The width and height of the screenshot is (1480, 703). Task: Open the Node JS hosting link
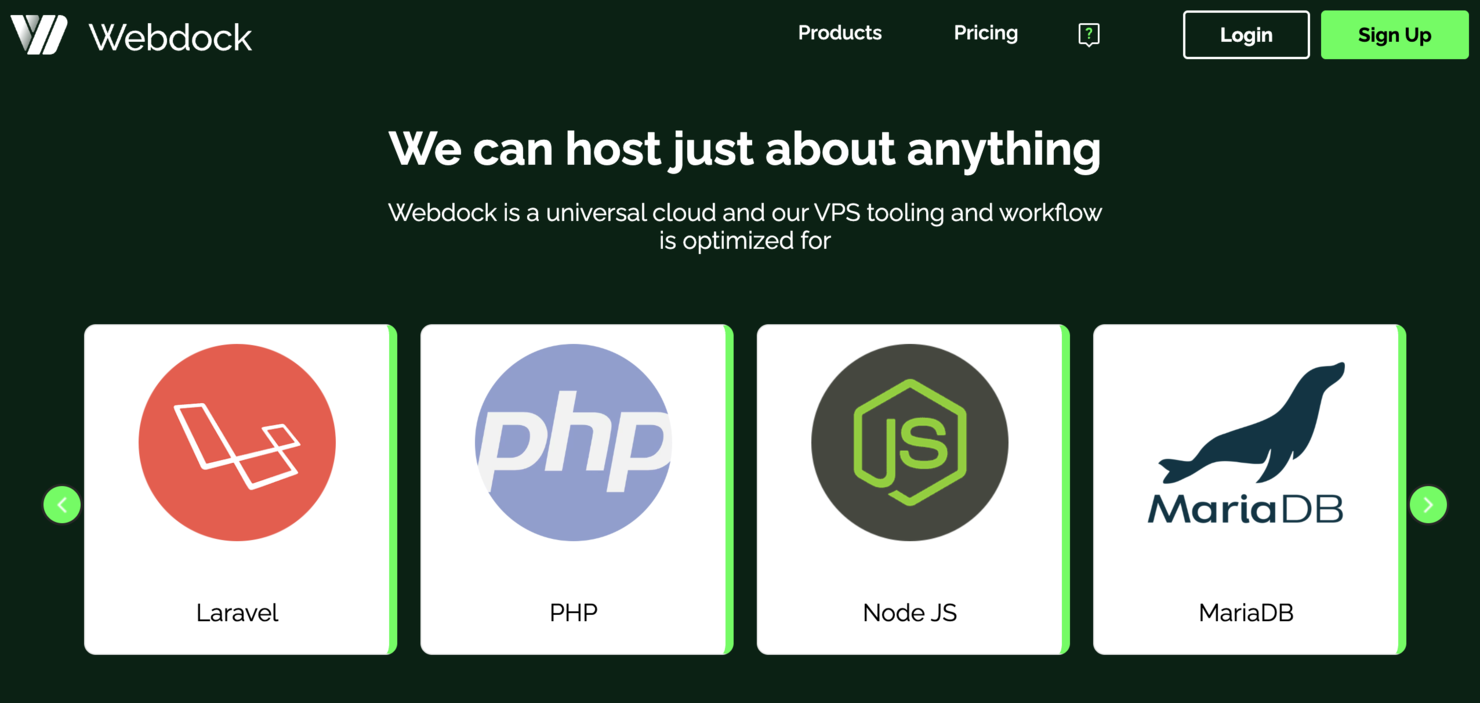point(909,612)
